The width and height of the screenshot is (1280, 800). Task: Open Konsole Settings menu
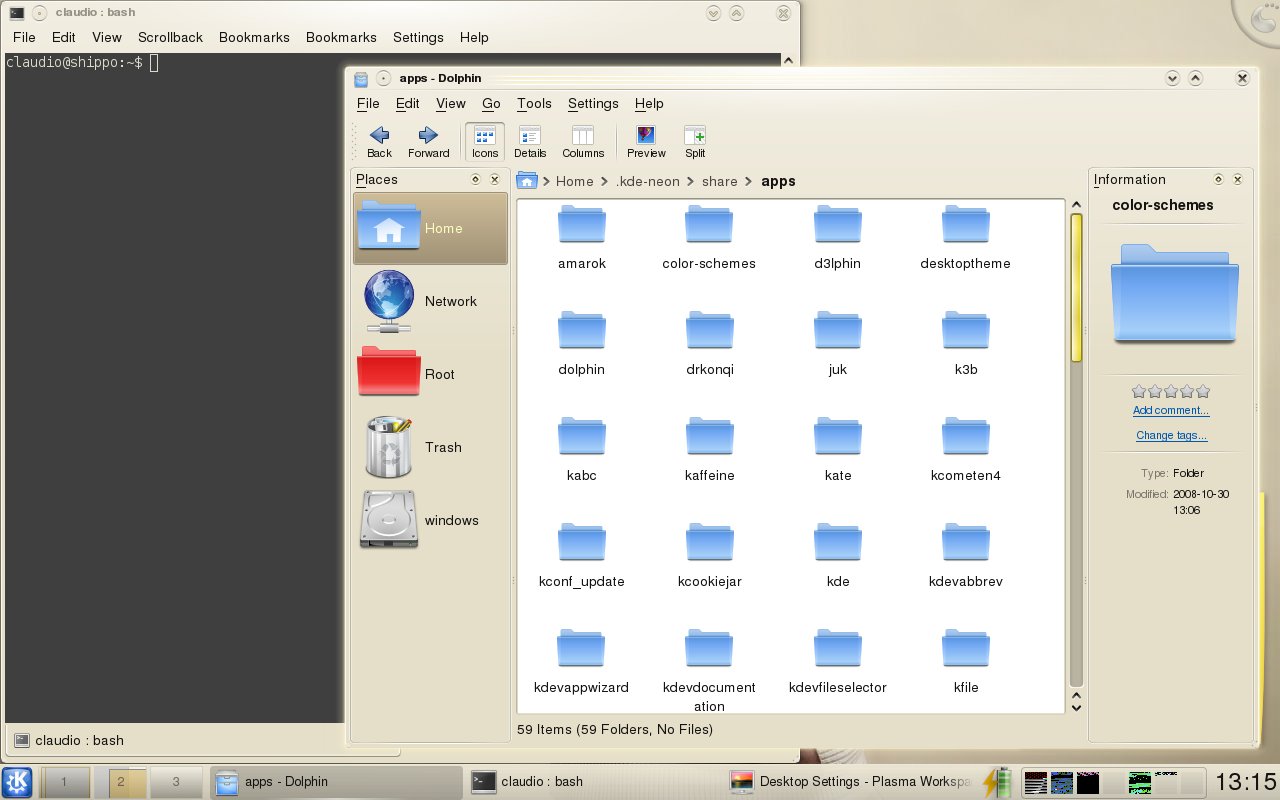[418, 37]
